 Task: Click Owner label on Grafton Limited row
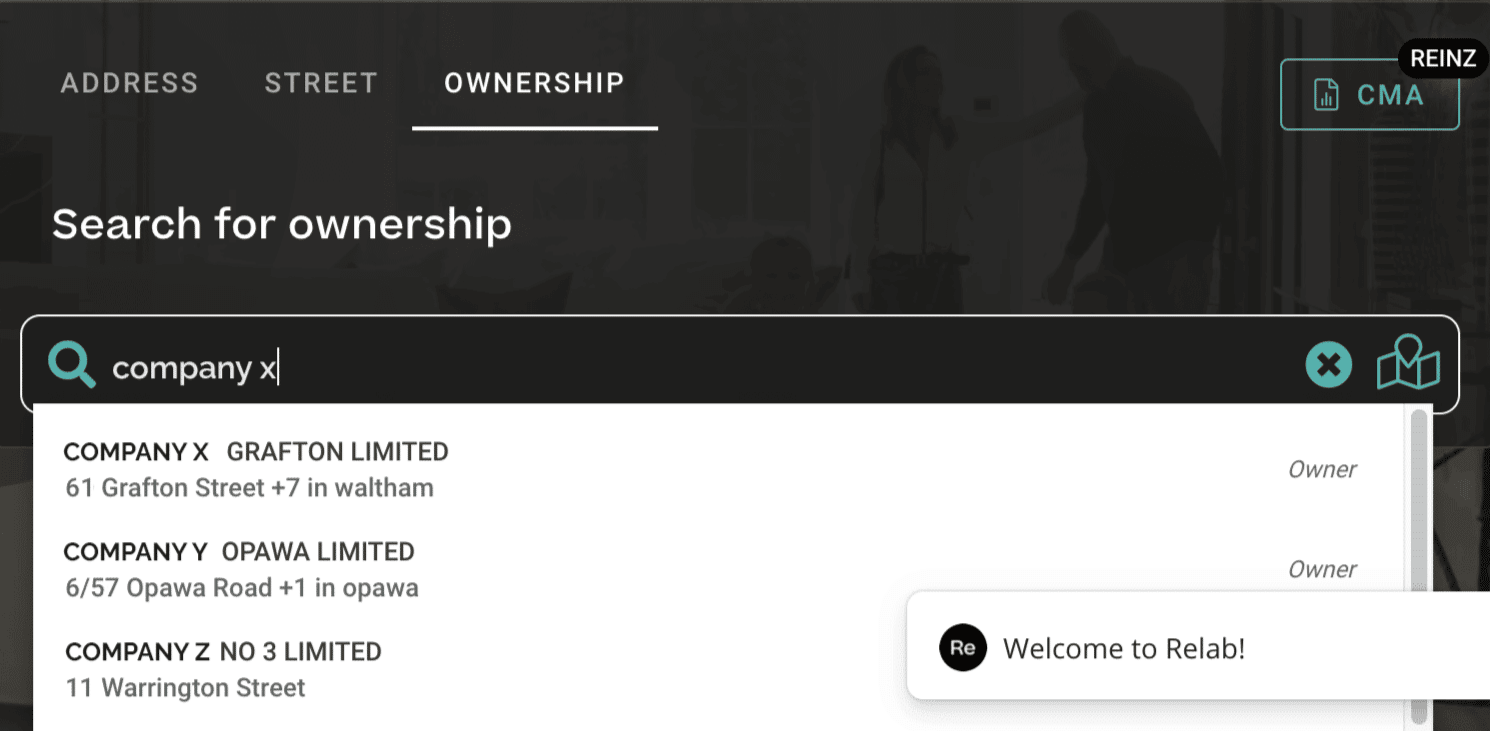tap(1322, 469)
